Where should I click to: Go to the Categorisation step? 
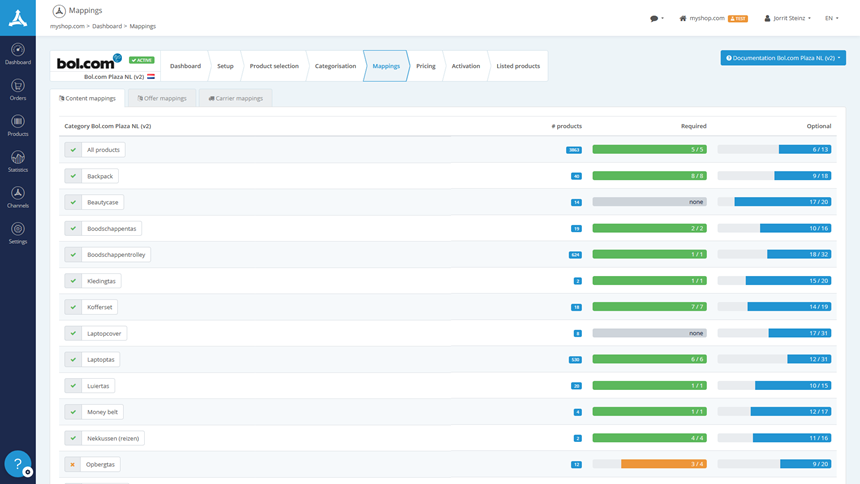[x=335, y=66]
